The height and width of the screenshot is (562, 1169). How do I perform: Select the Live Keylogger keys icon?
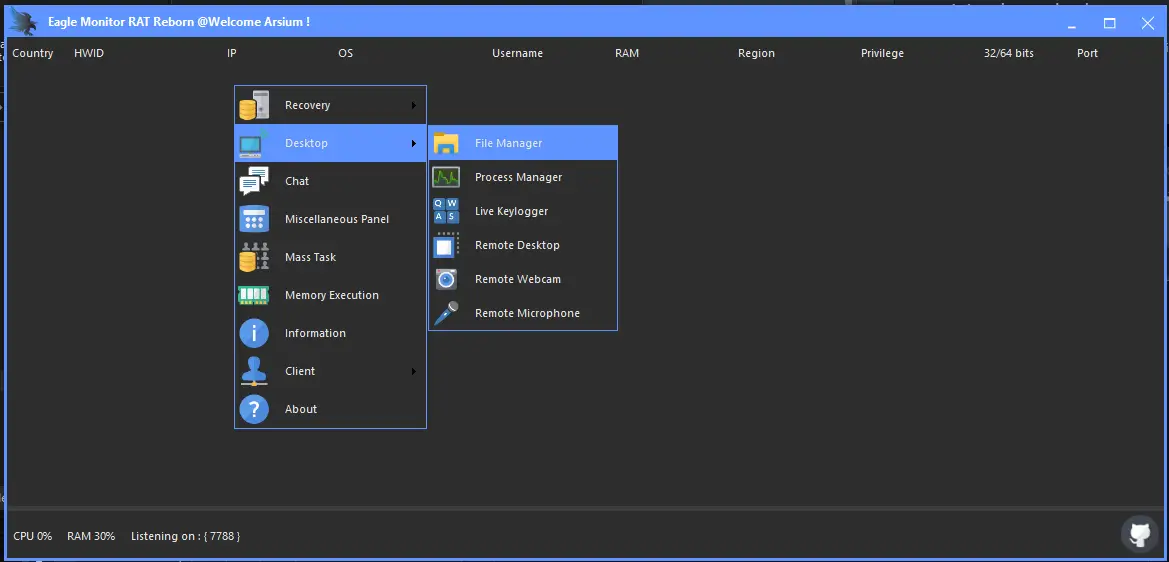pyautogui.click(x=446, y=211)
